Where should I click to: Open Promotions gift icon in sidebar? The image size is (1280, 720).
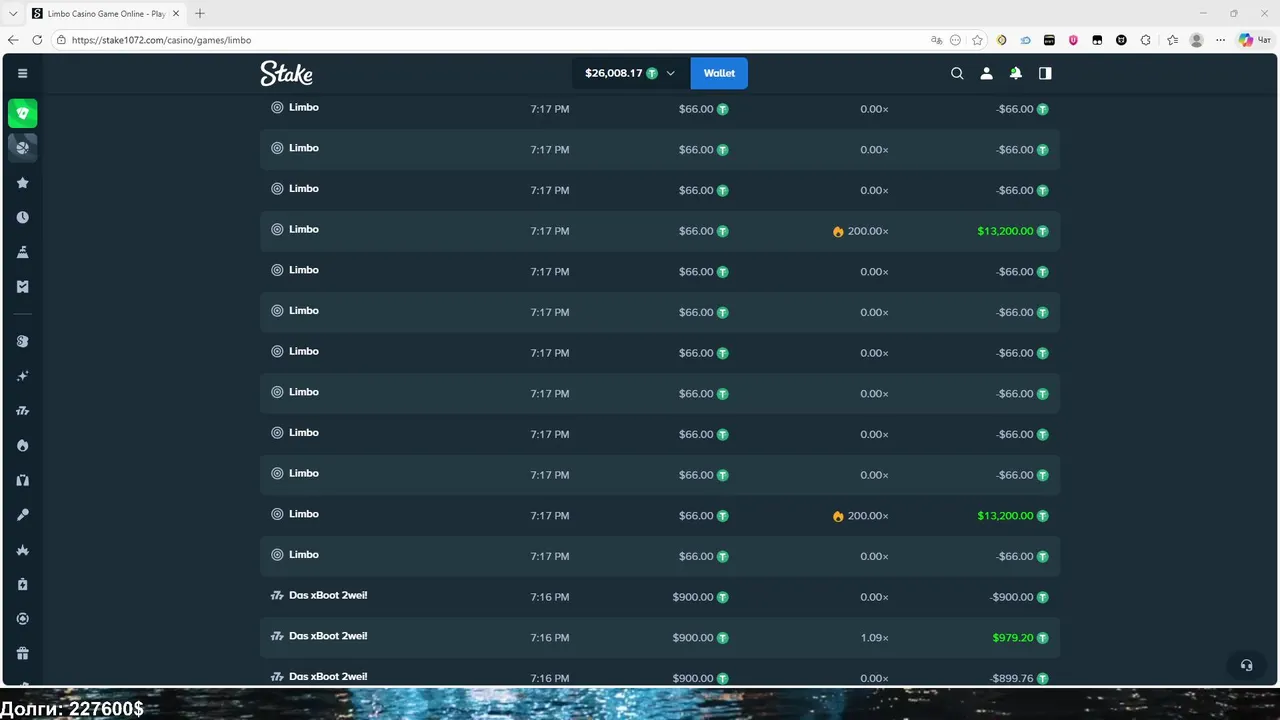pos(23,653)
